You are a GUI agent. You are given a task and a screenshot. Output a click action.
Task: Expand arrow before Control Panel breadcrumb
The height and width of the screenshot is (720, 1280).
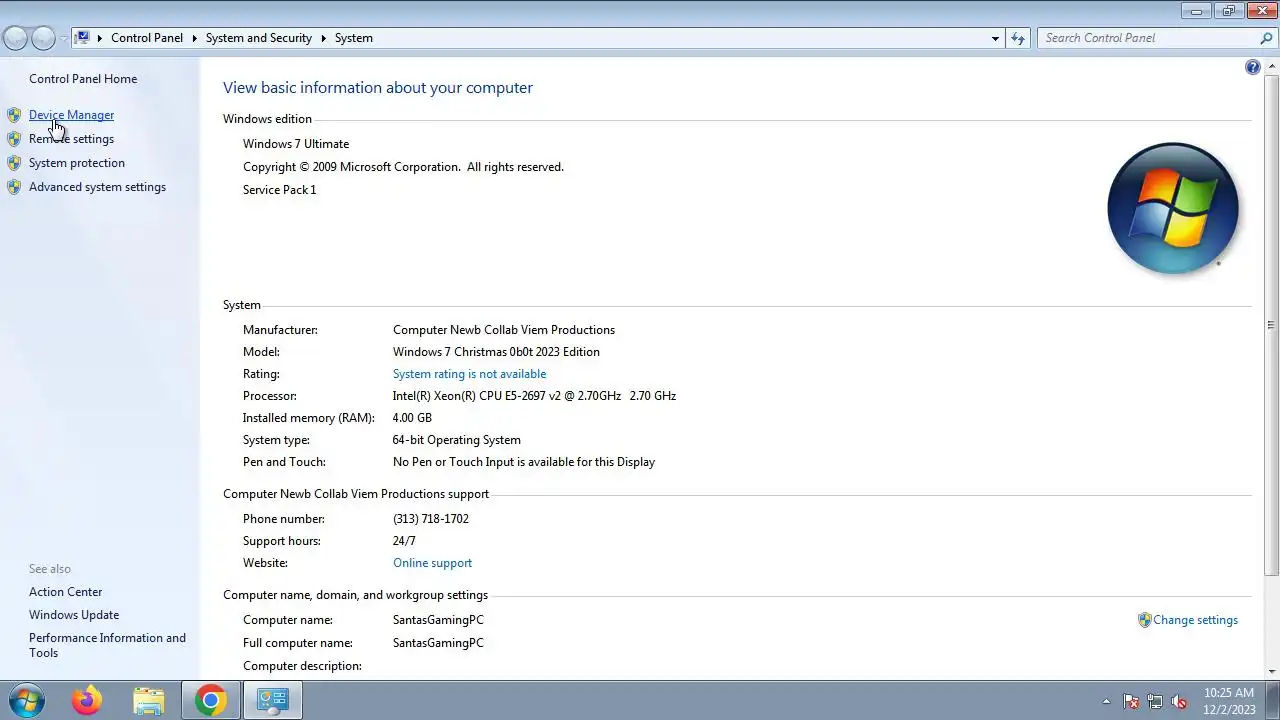[x=100, y=38]
